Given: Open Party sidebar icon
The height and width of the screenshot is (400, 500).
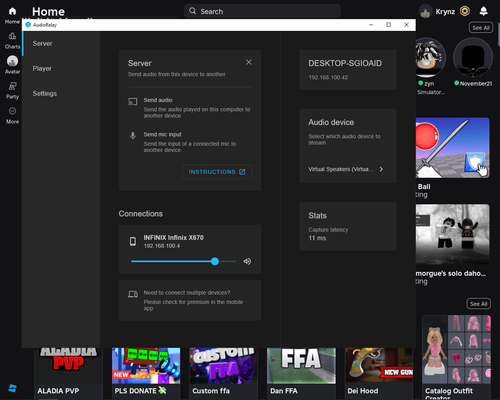Looking at the screenshot, I should pyautogui.click(x=12, y=86).
